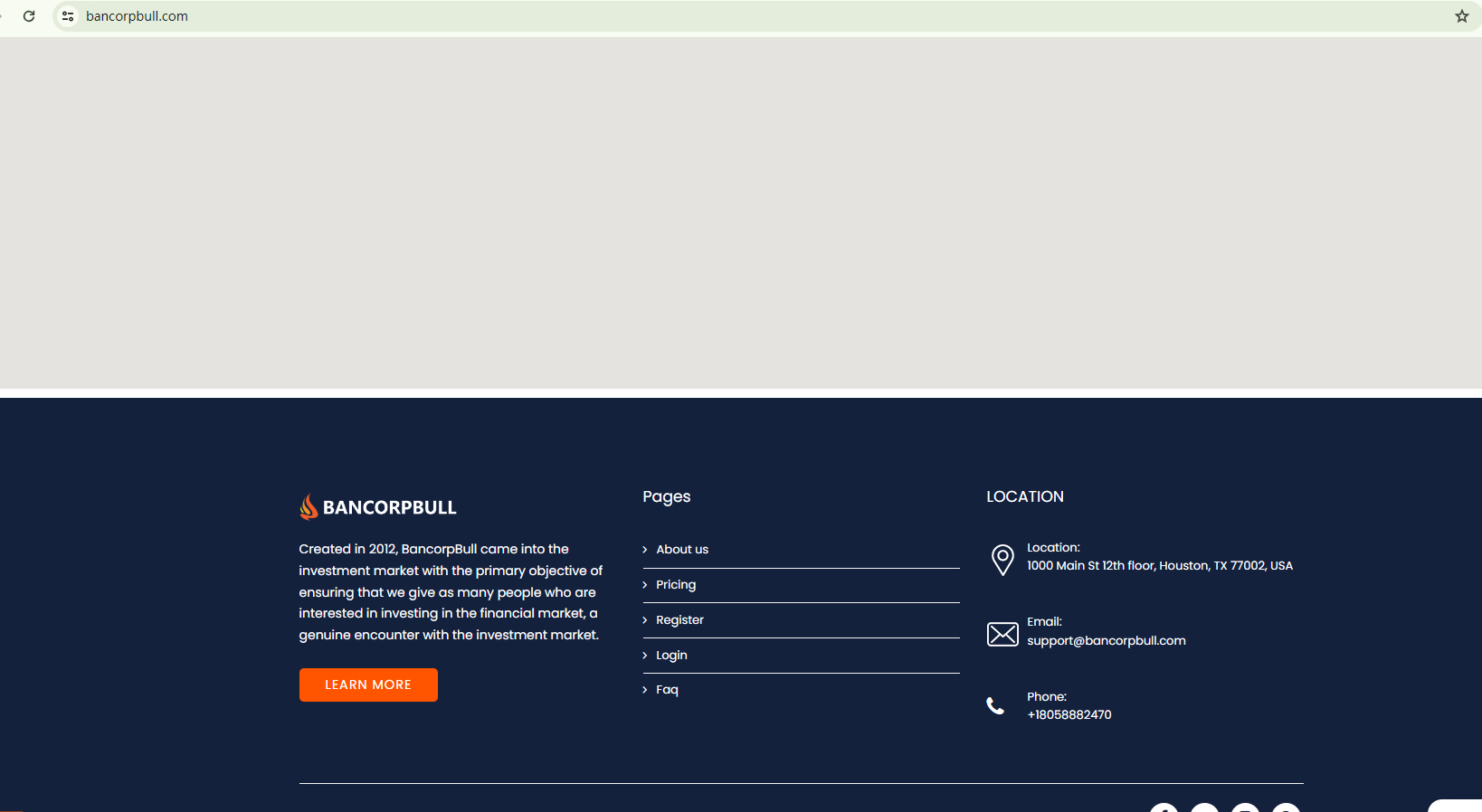Image resolution: width=1482 pixels, height=812 pixels.
Task: Click the map pin location icon
Action: click(1002, 559)
